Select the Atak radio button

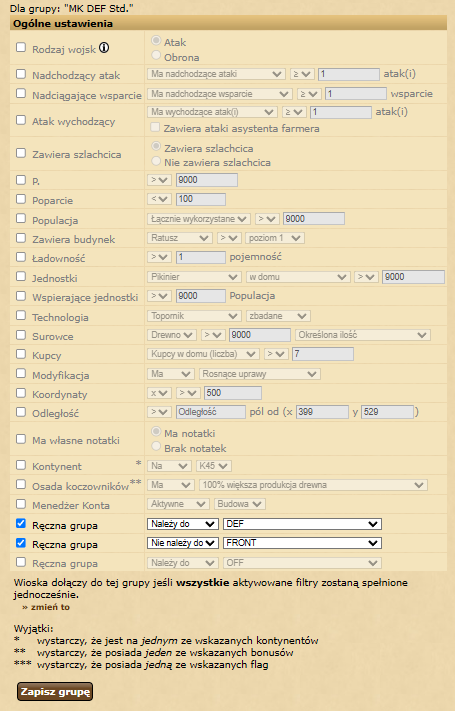click(156, 41)
